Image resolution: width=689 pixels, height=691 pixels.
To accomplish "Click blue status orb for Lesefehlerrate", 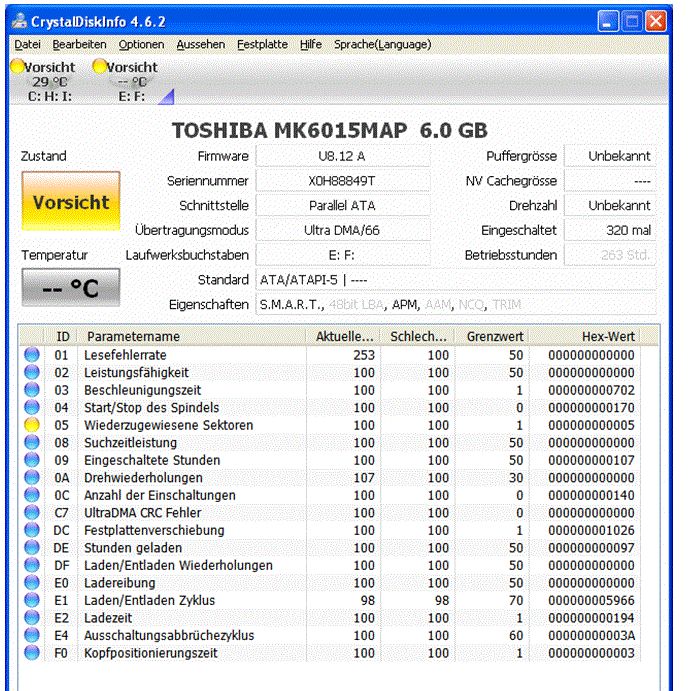I will pyautogui.click(x=31, y=355).
